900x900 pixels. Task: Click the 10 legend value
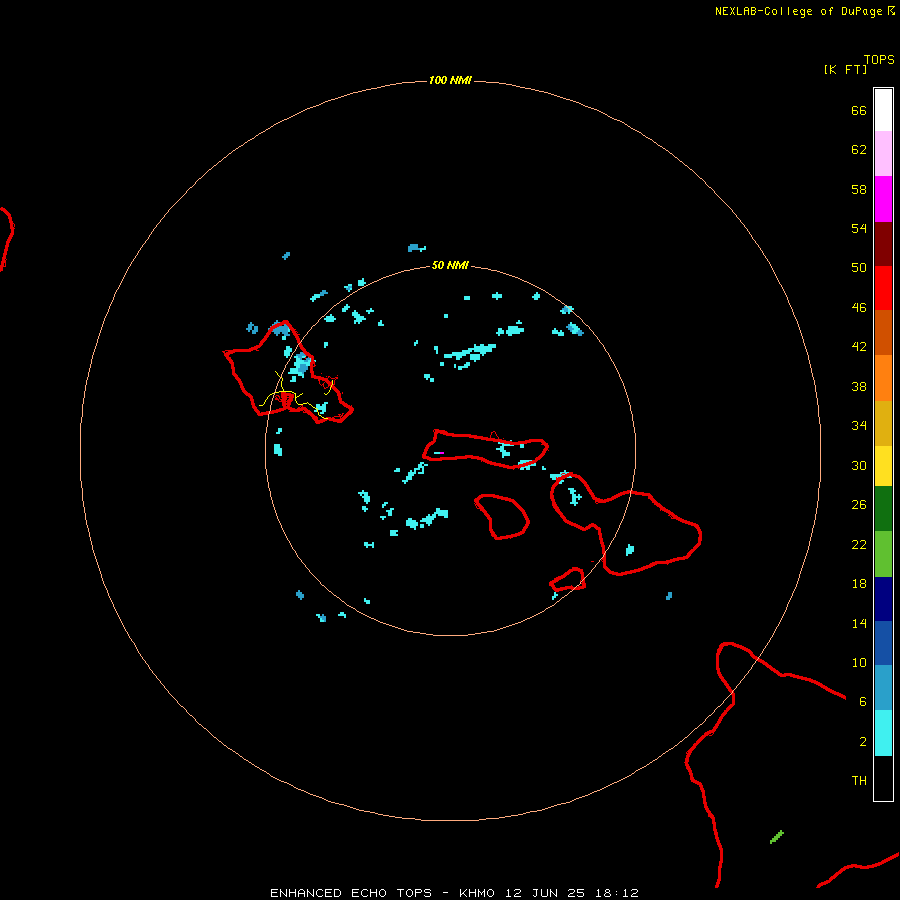click(859, 662)
